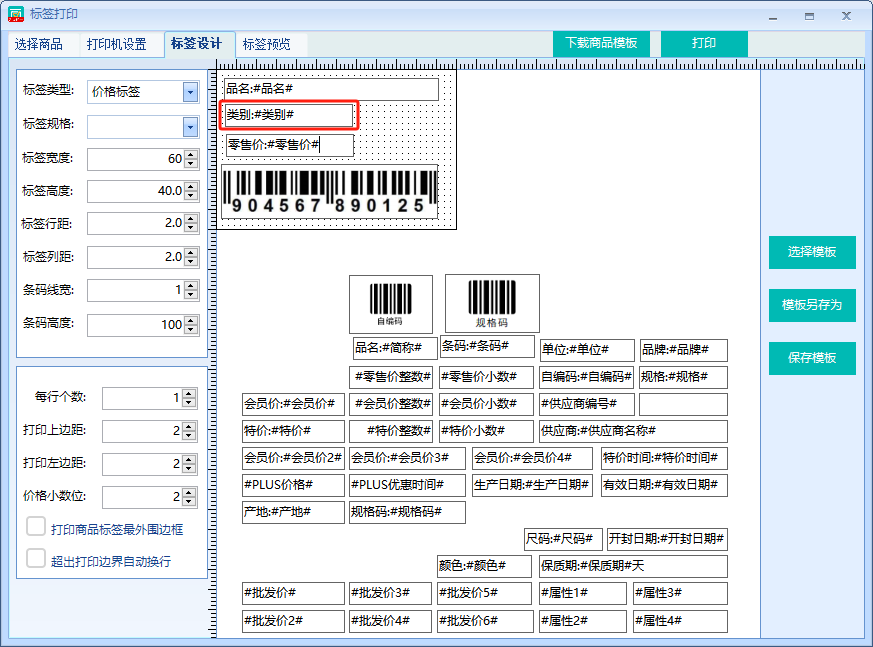This screenshot has width=873, height=647.
Task: Click the 价格小数位 input field
Action: click(143, 497)
